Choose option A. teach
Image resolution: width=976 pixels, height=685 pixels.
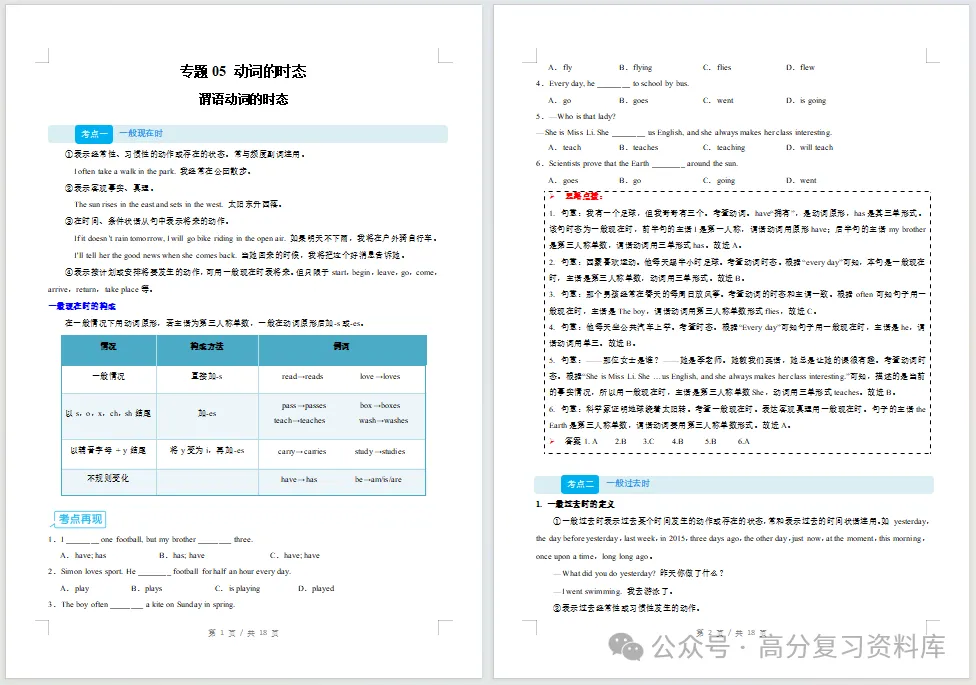coord(565,148)
